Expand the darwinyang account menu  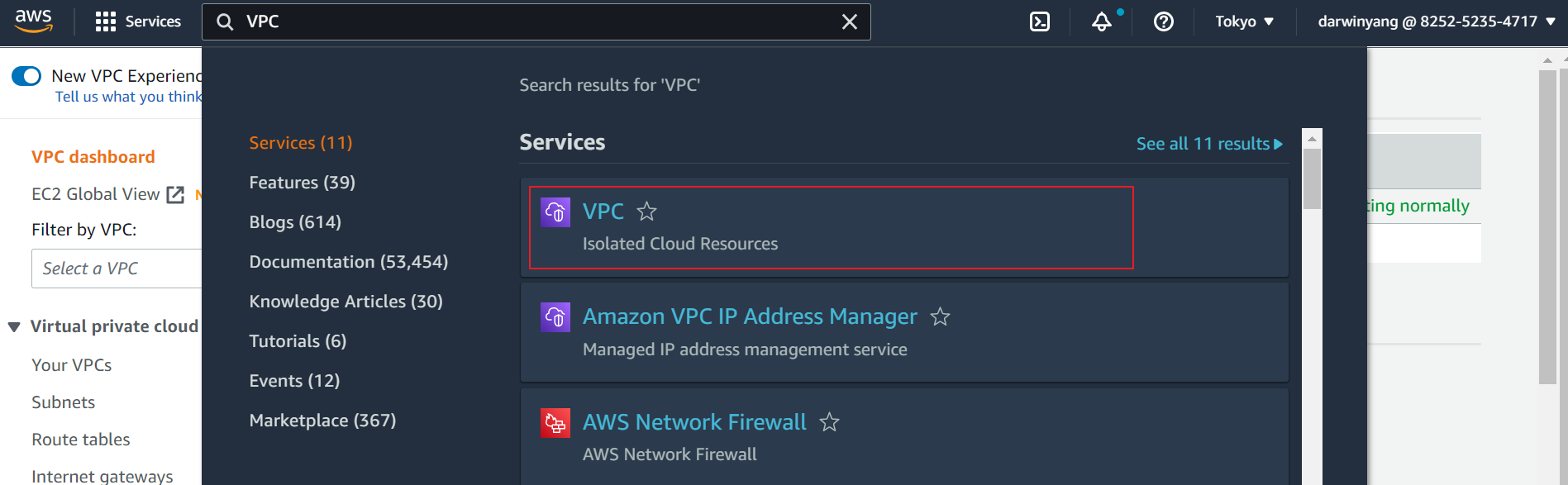coord(1436,21)
